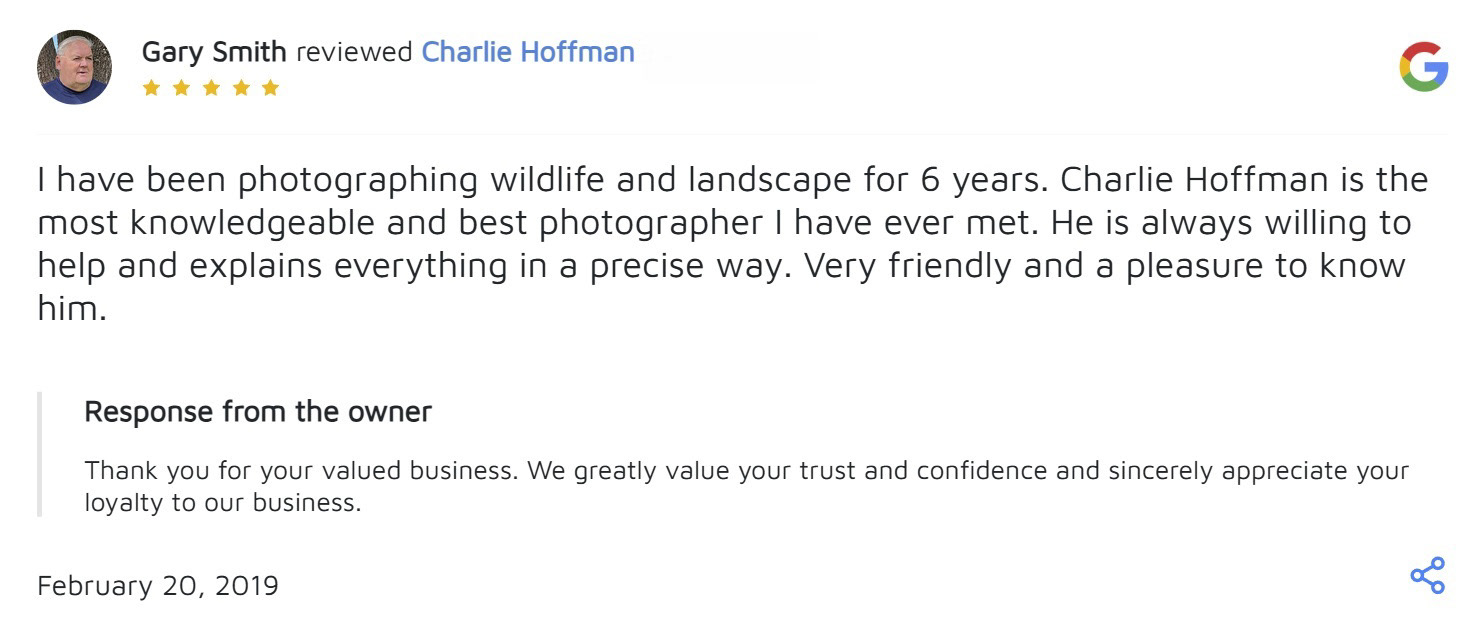
Task: Click the "Response from the owner" heading
Action: 258,411
